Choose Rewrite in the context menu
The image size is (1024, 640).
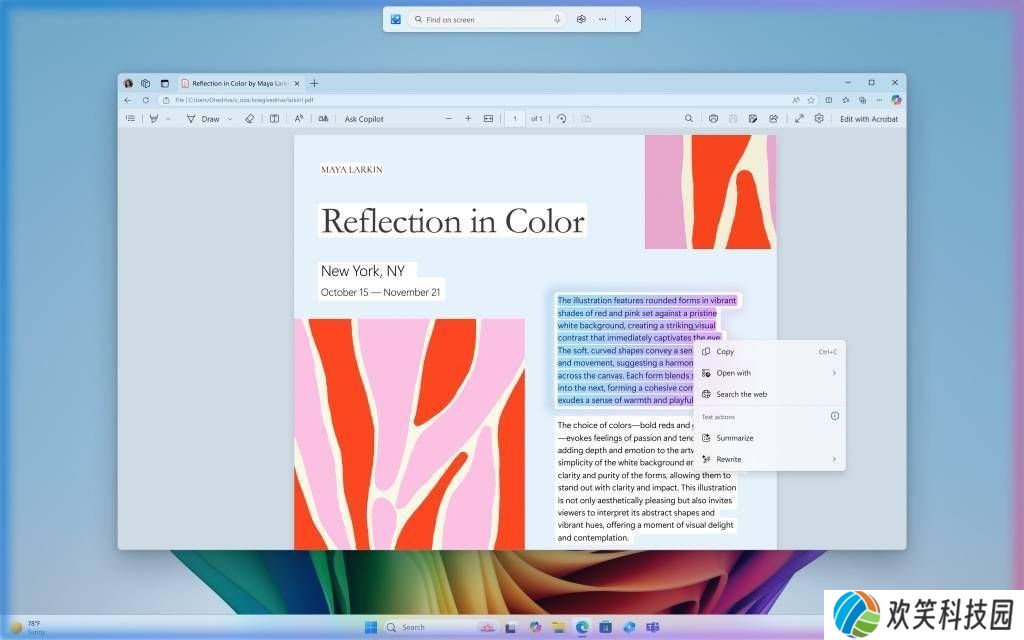(x=769, y=459)
